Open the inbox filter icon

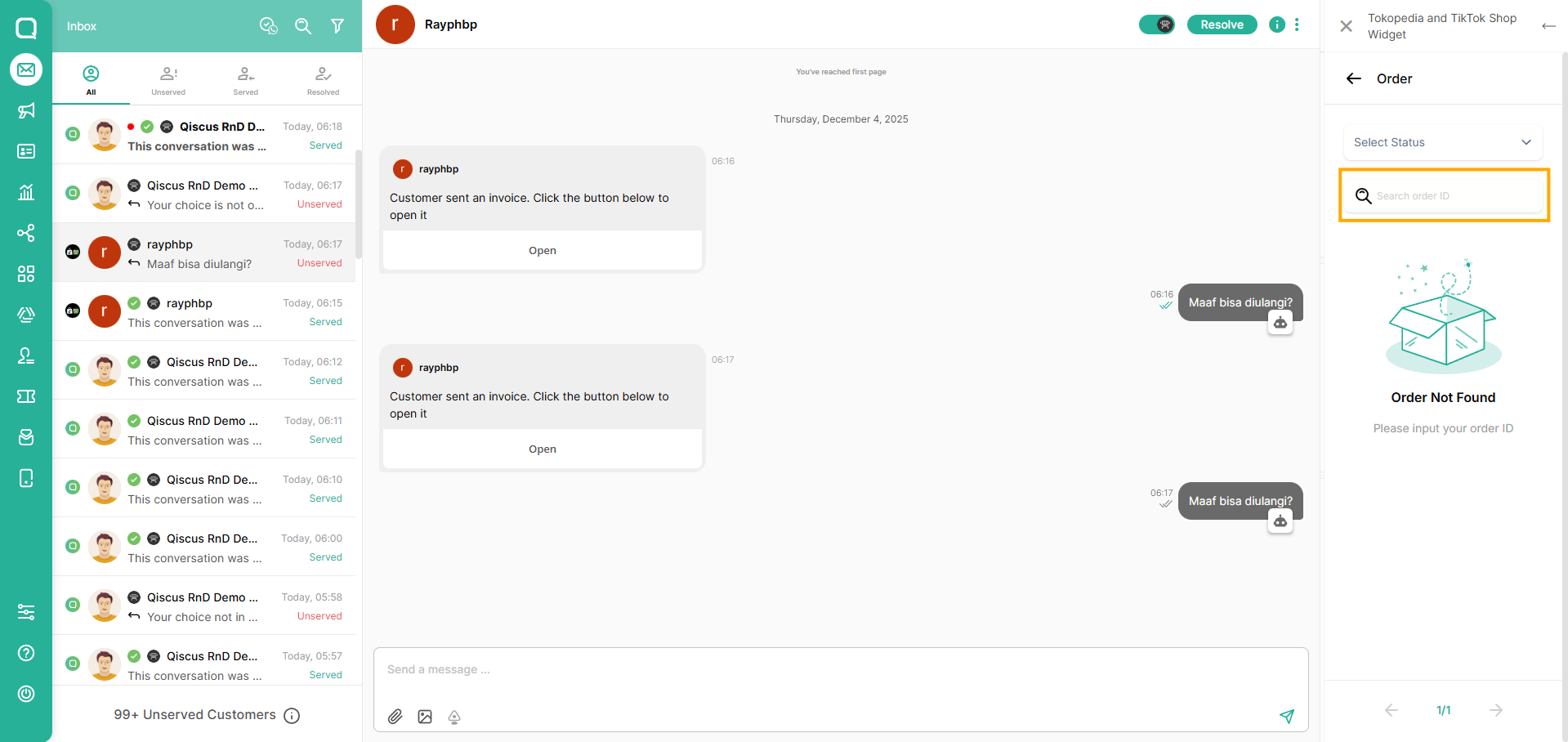point(337,26)
